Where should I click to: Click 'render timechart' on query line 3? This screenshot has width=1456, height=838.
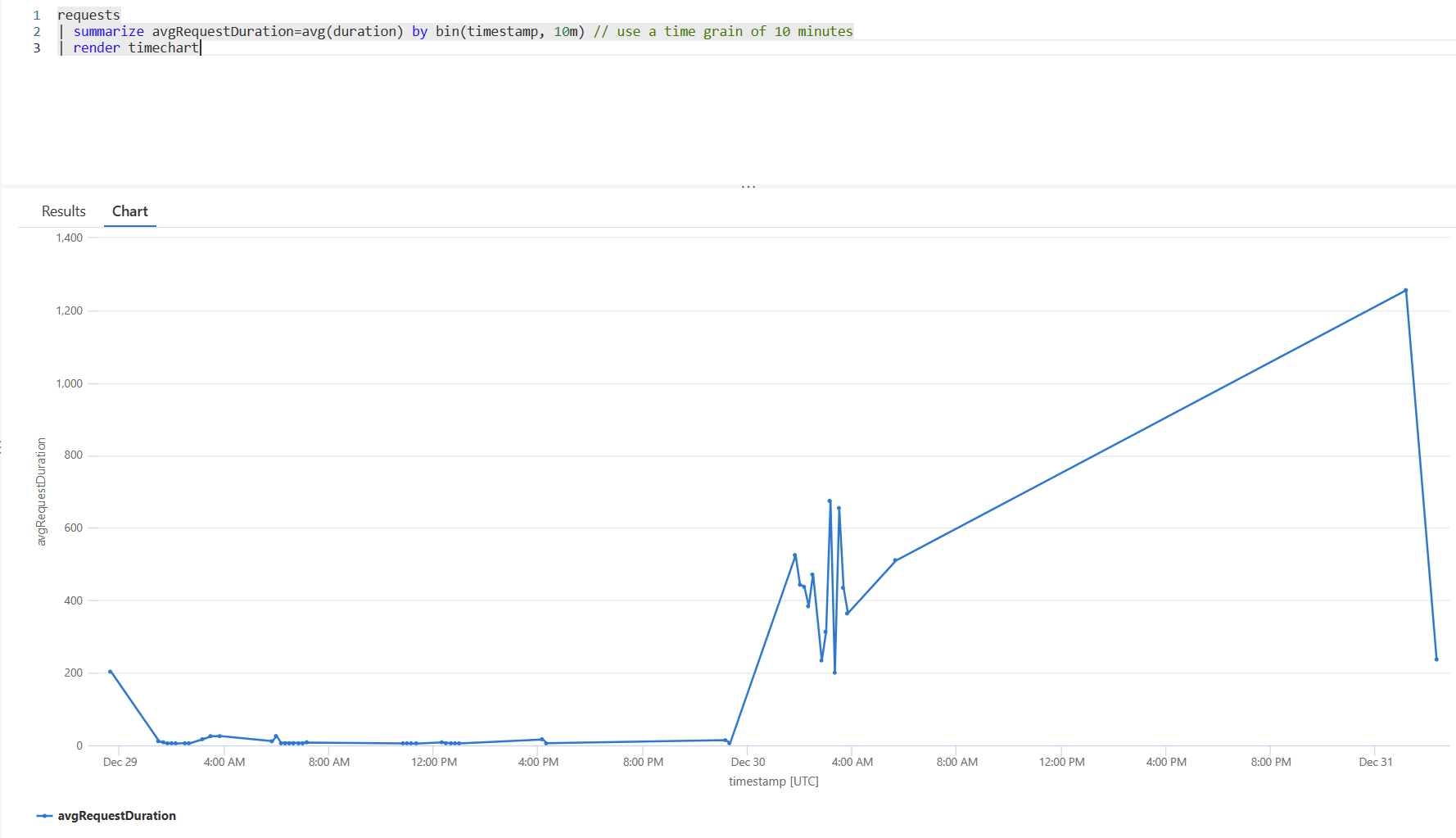(136, 48)
